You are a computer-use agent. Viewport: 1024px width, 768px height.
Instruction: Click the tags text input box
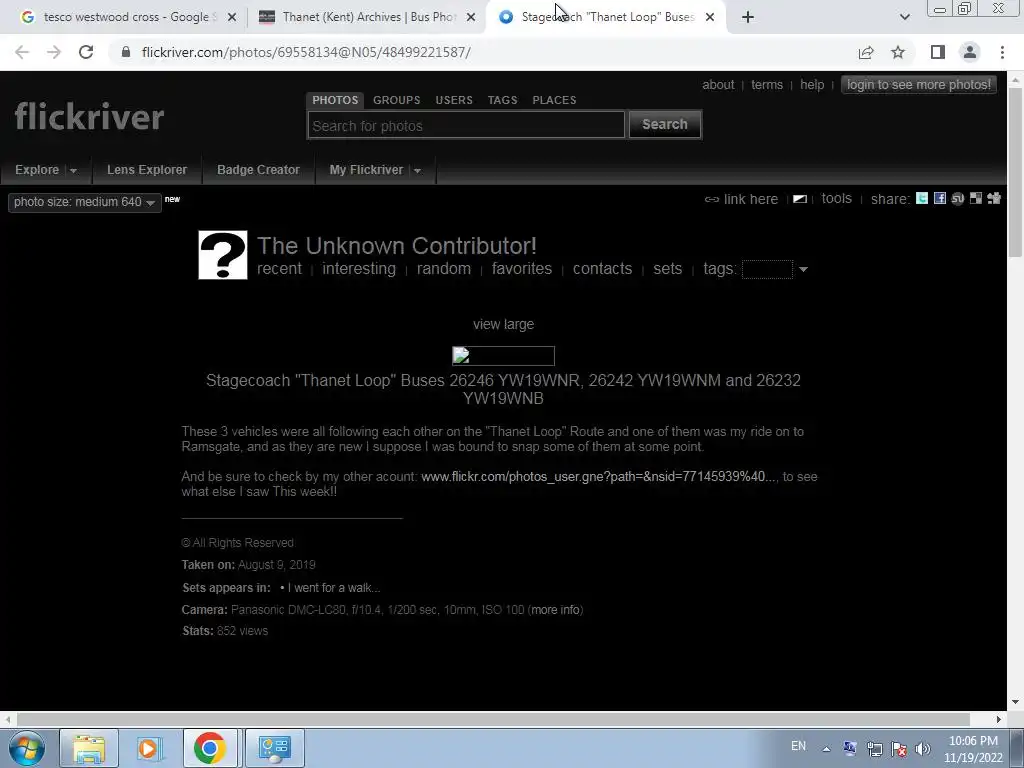[x=767, y=269]
